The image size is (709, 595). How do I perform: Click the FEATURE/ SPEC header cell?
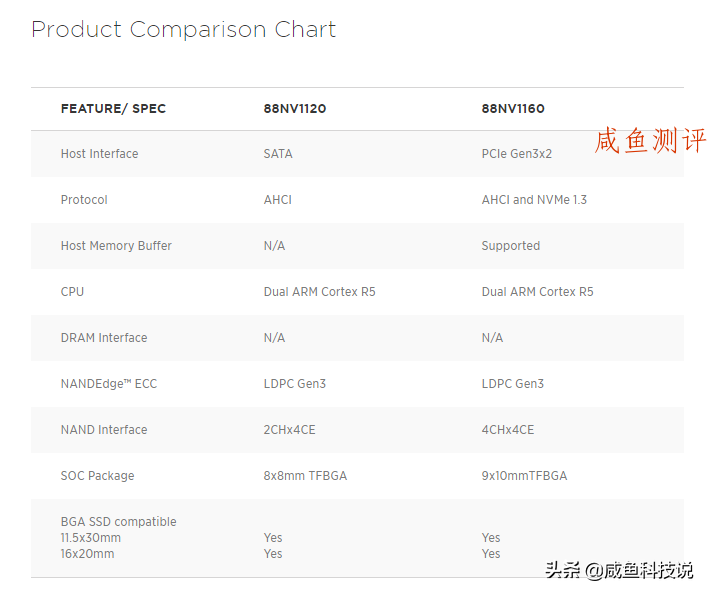point(113,109)
